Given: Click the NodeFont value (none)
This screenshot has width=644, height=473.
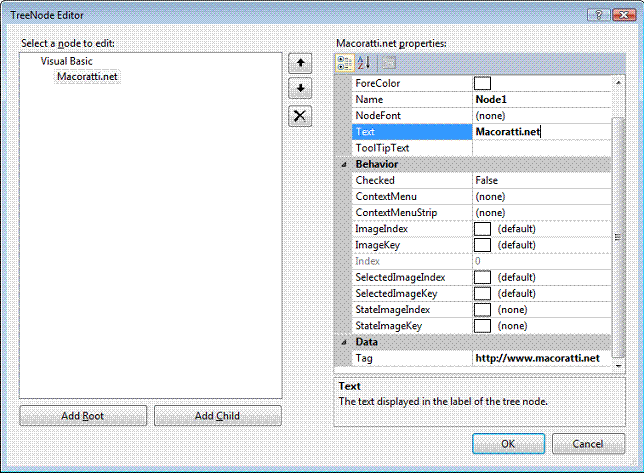Looking at the screenshot, I should (x=542, y=116).
